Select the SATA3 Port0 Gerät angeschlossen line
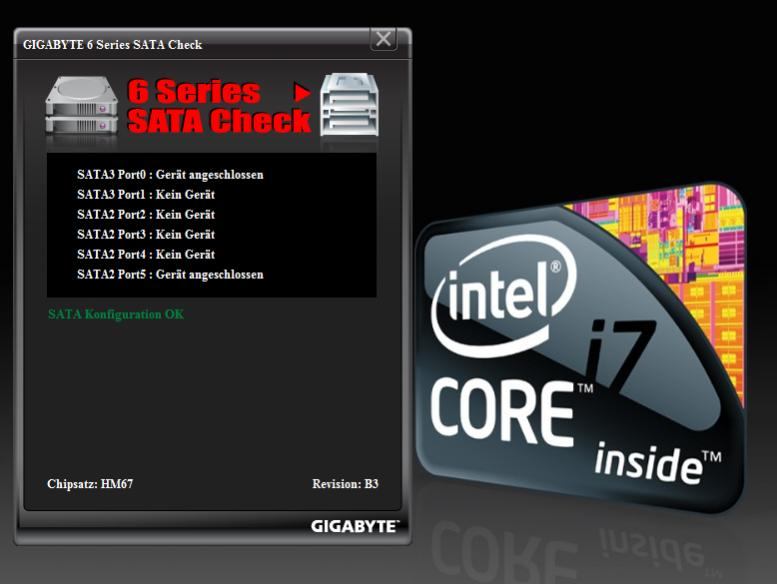Screen dimensions: 777x584 (170, 175)
